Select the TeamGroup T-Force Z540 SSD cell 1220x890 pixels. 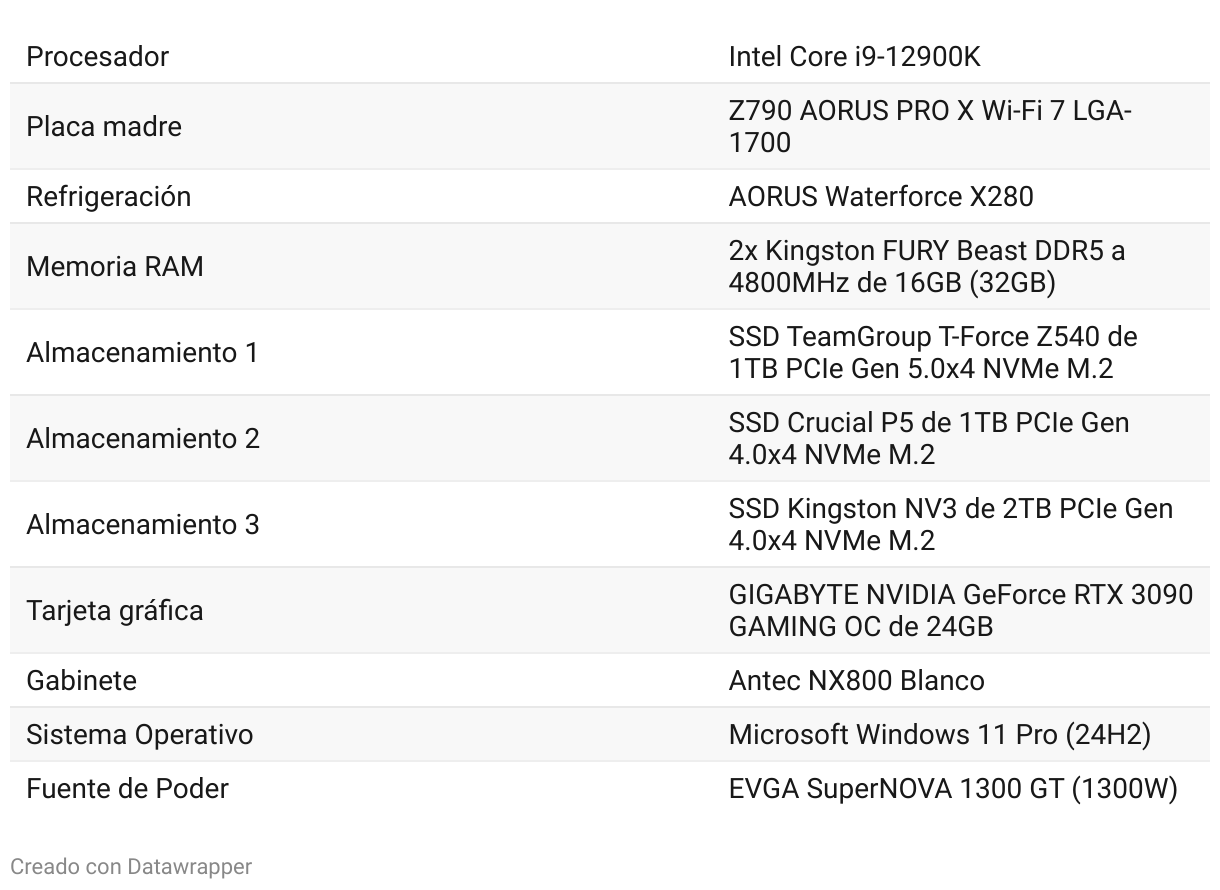[x=932, y=353]
